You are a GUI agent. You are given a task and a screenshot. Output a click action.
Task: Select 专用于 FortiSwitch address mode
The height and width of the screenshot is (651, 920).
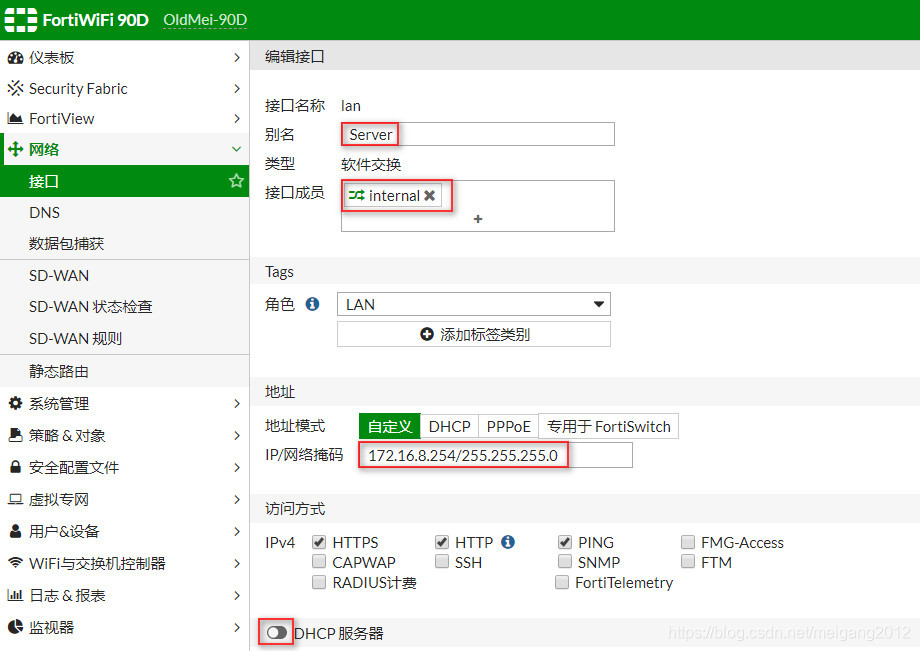point(608,426)
